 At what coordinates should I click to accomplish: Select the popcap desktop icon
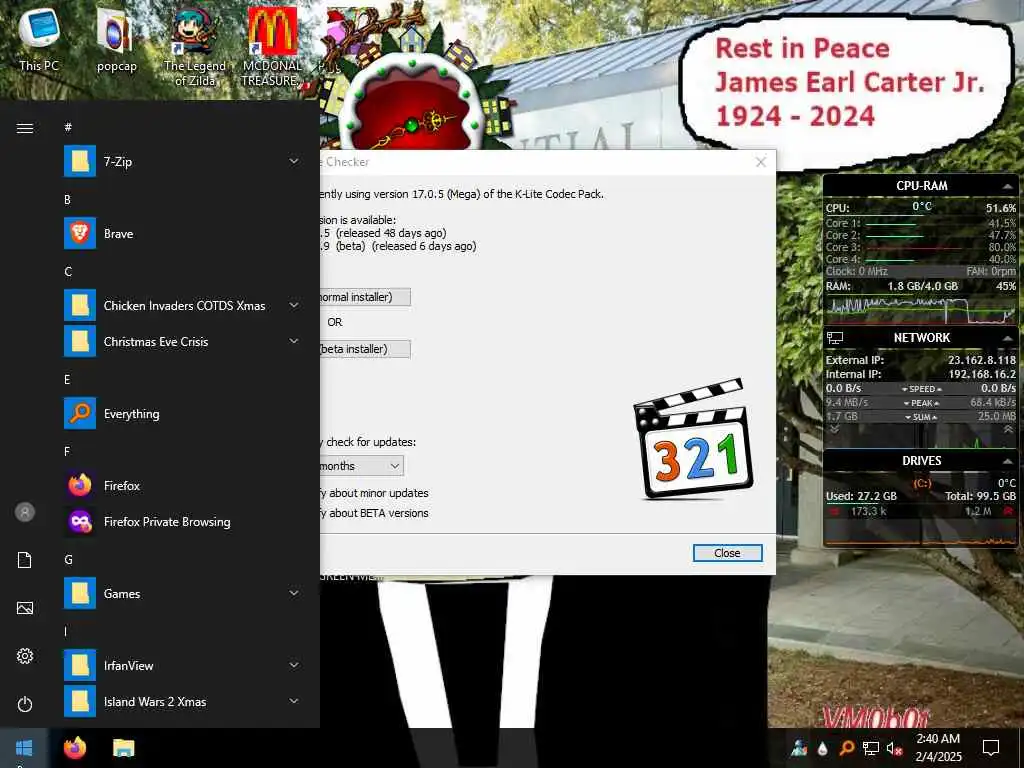pos(116,40)
